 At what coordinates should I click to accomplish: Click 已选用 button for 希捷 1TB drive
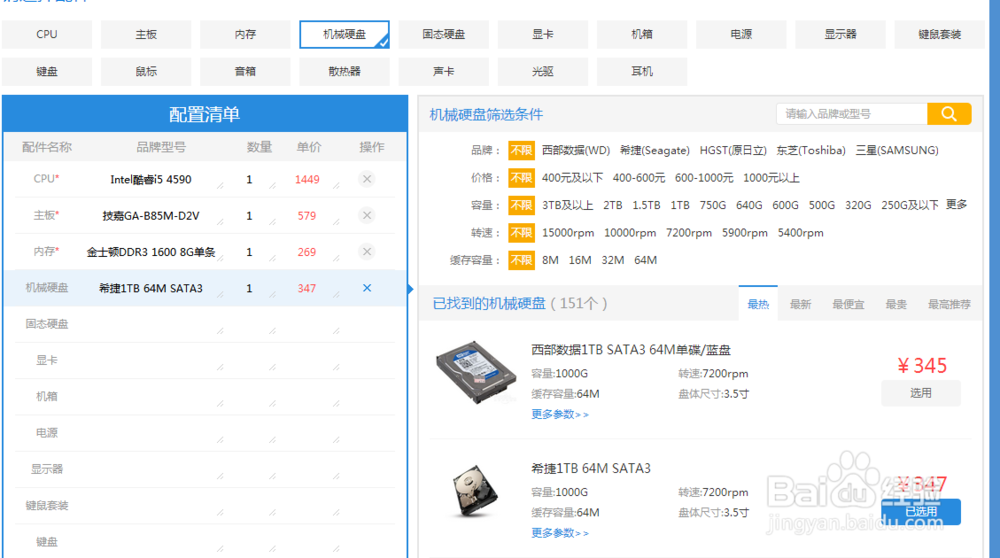pyautogui.click(x=921, y=512)
